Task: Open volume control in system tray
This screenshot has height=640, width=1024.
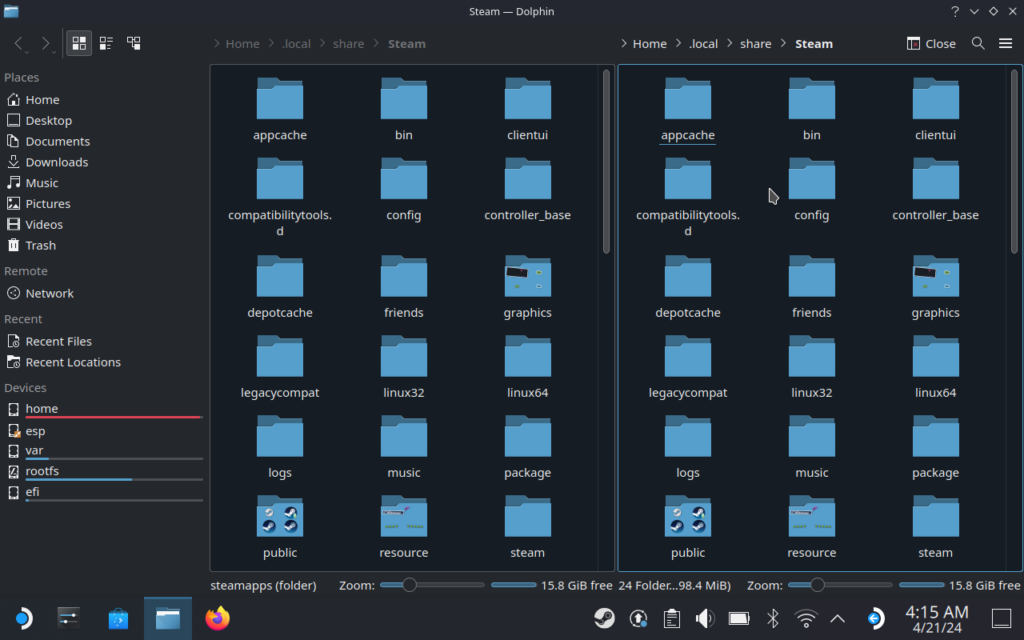Action: pyautogui.click(x=705, y=618)
